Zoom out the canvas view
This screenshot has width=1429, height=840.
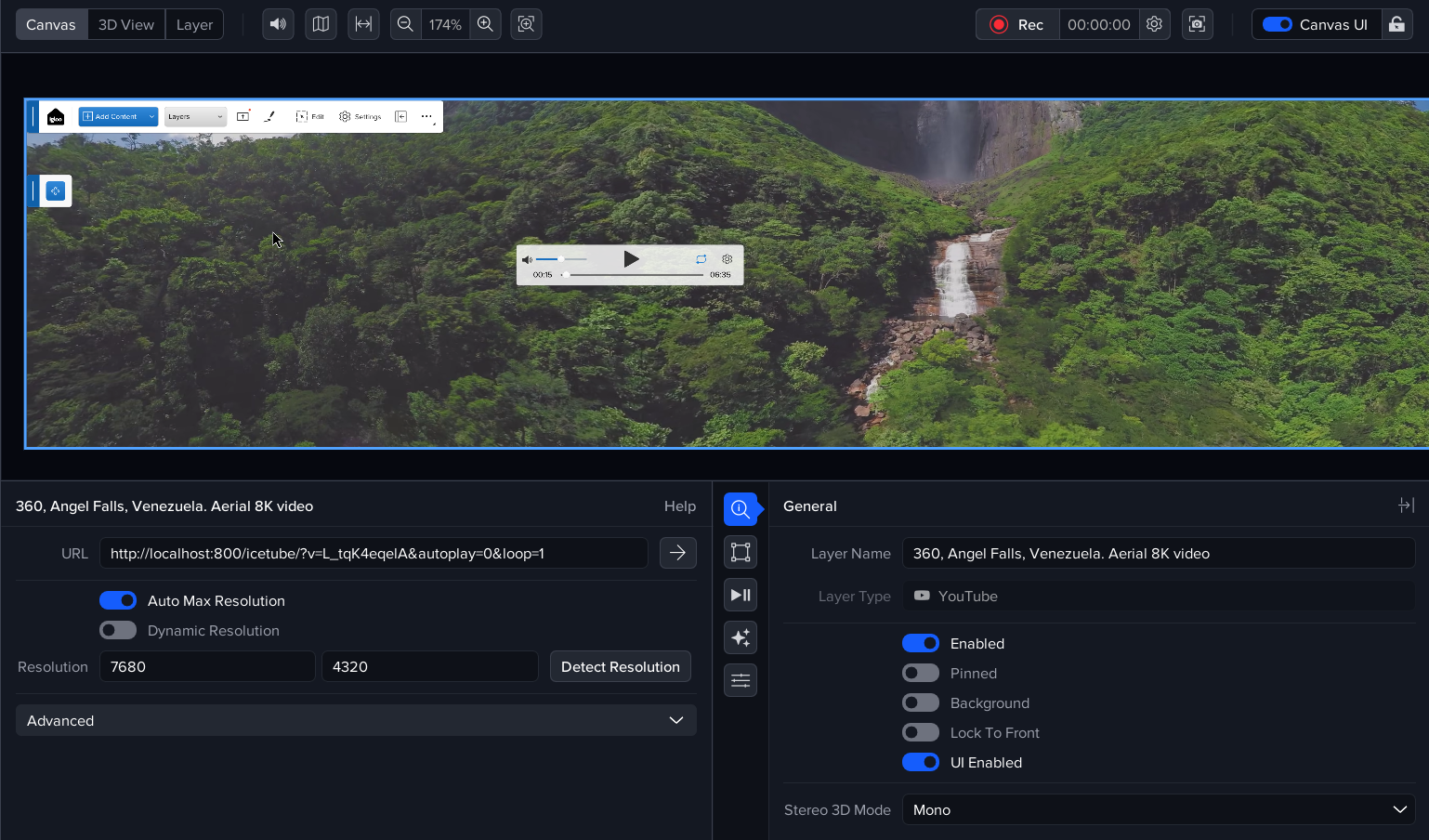click(x=405, y=24)
